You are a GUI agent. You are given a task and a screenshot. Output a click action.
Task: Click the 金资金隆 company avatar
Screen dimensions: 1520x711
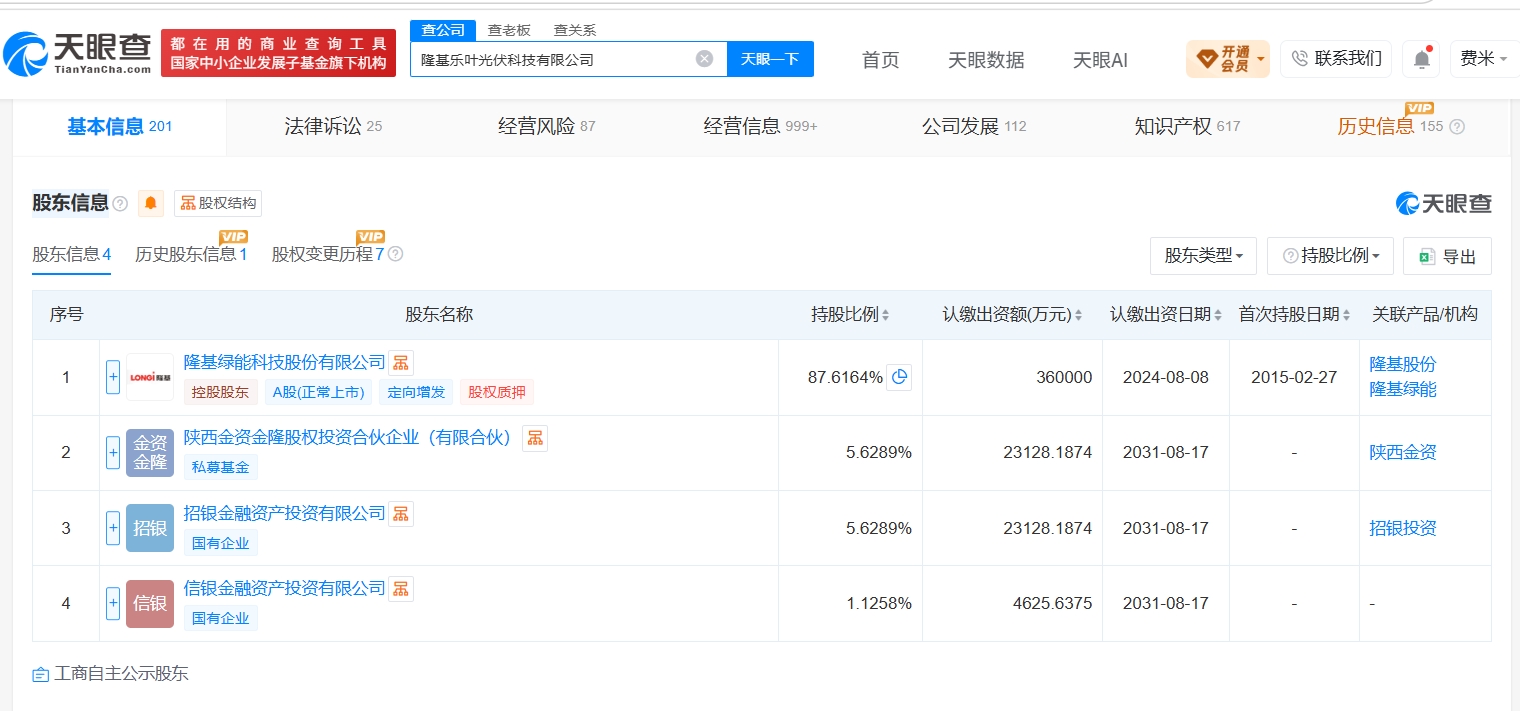[x=150, y=453]
